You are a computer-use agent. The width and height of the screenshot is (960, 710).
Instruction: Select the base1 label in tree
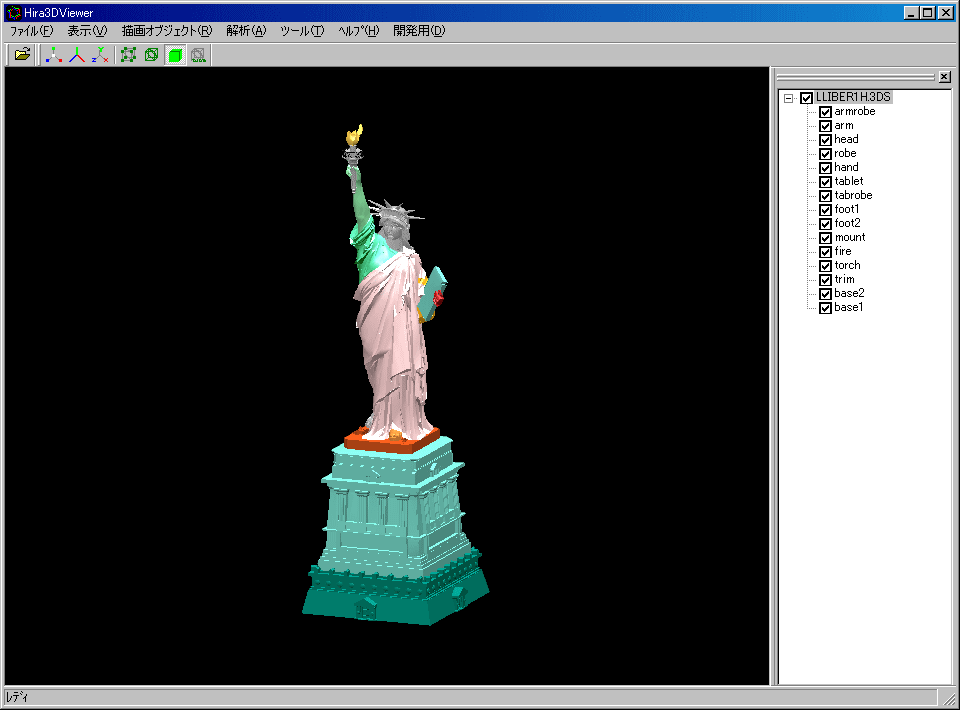(849, 307)
